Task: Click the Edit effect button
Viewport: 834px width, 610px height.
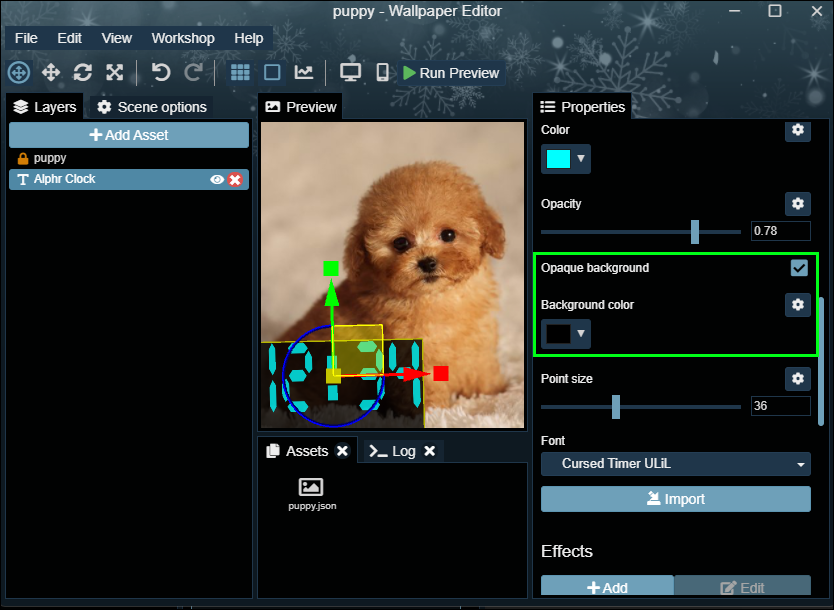Action: pyautogui.click(x=743, y=586)
